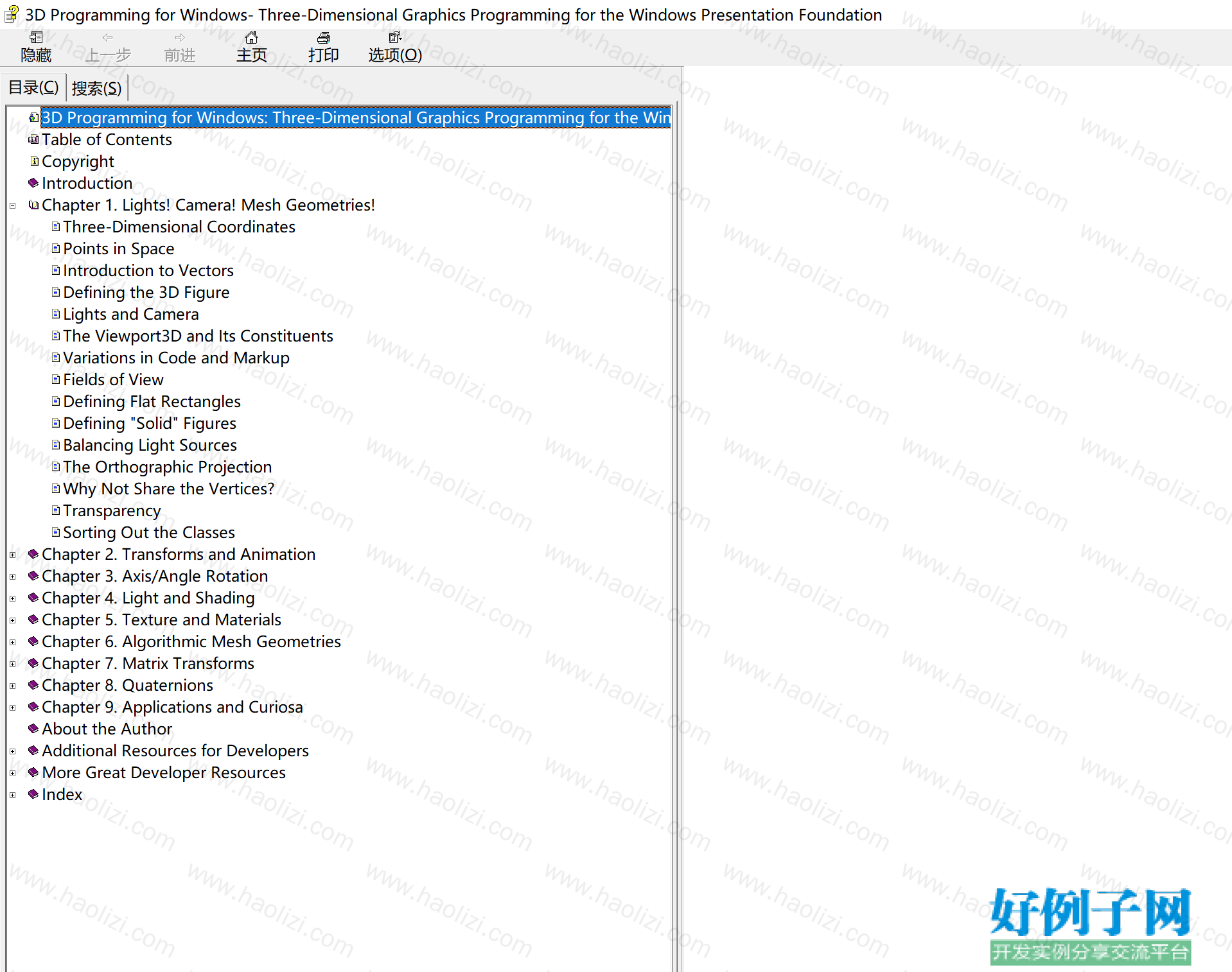Click the Back (上一步) toolbar icon

tap(108, 38)
